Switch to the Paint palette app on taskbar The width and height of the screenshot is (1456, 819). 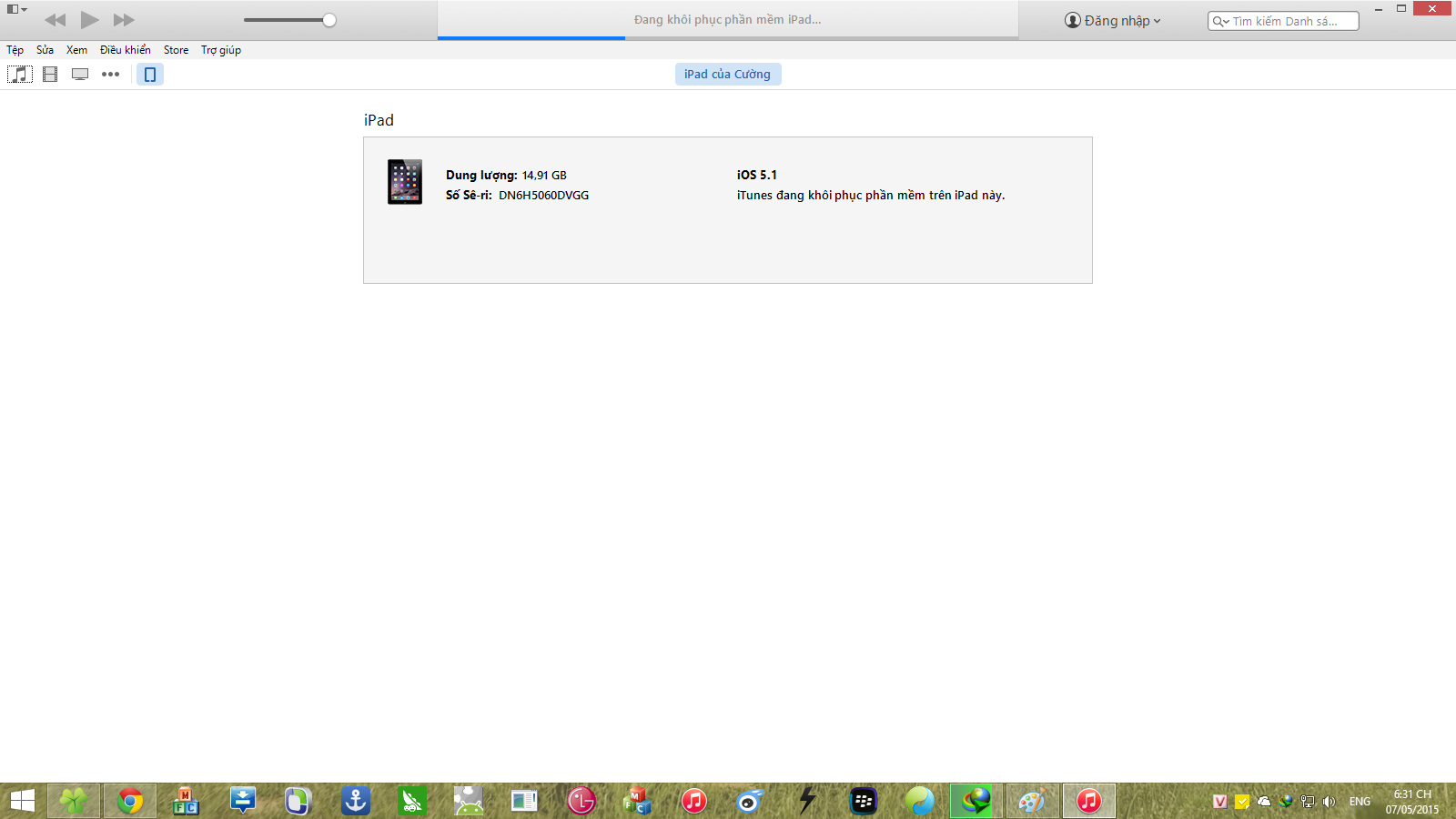pyautogui.click(x=1033, y=801)
